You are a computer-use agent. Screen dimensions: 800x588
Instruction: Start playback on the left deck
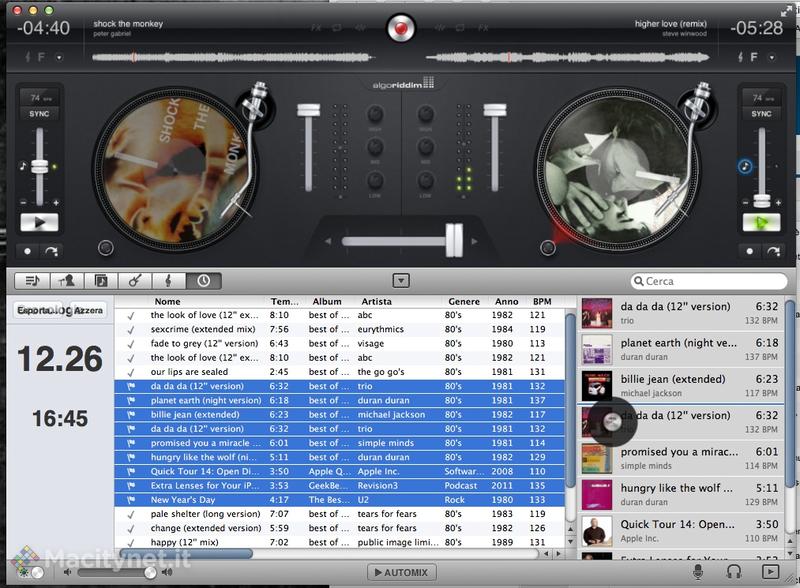pyautogui.click(x=39, y=223)
